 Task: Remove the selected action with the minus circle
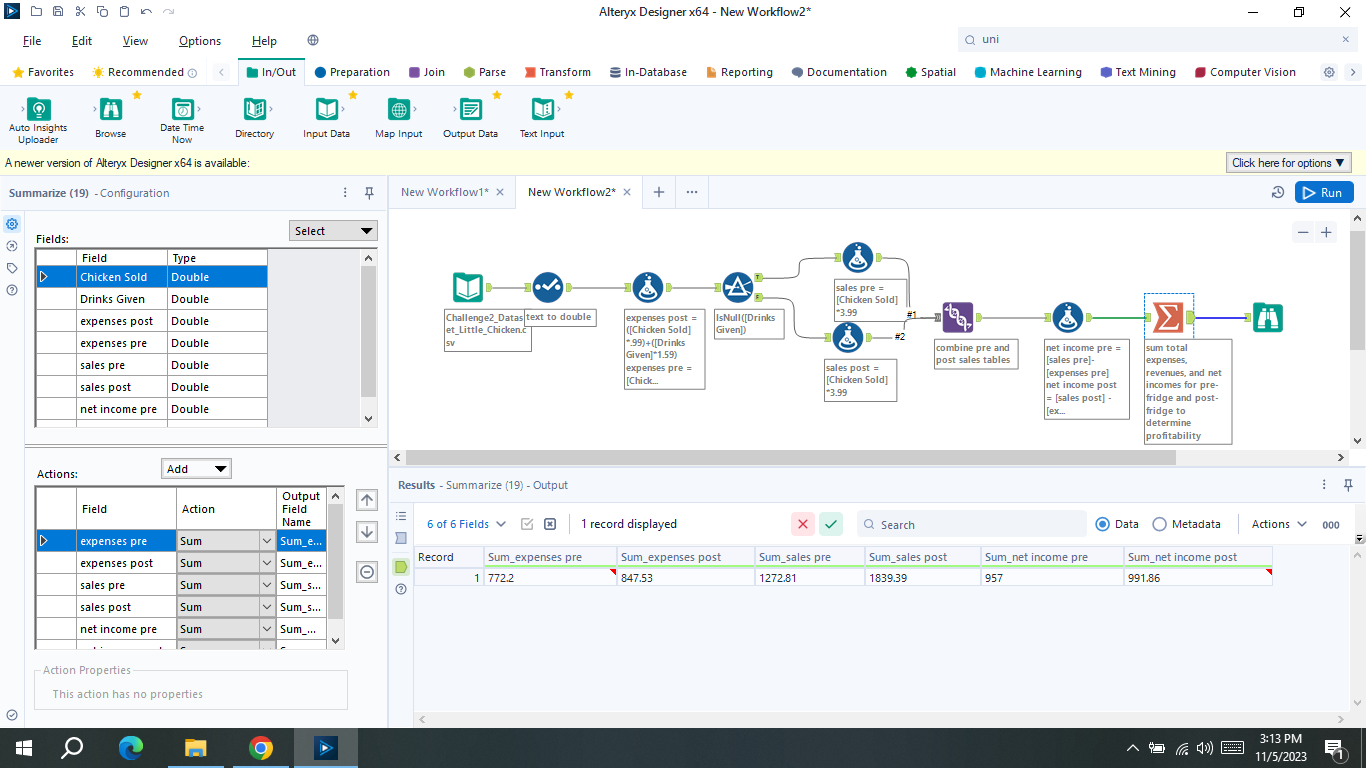[x=367, y=572]
